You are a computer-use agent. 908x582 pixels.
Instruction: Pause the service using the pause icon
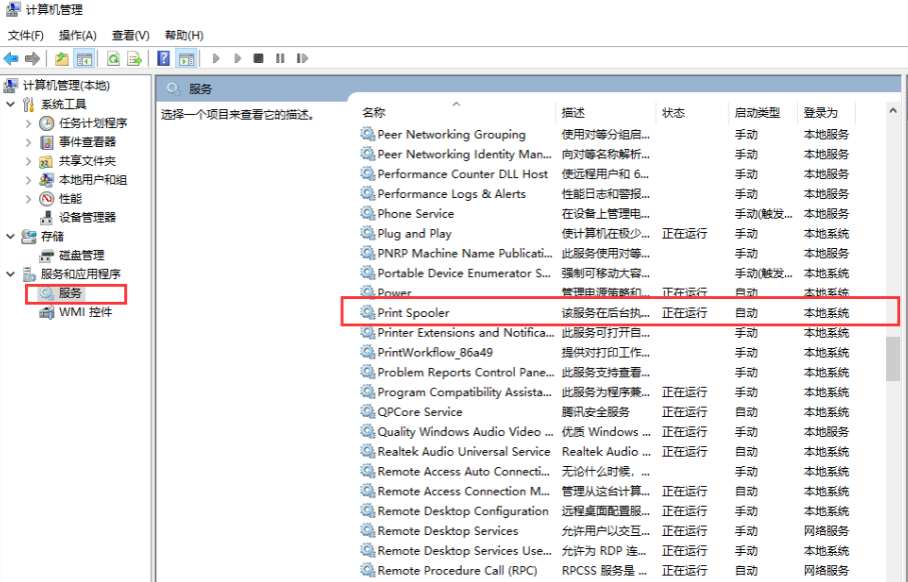click(280, 58)
